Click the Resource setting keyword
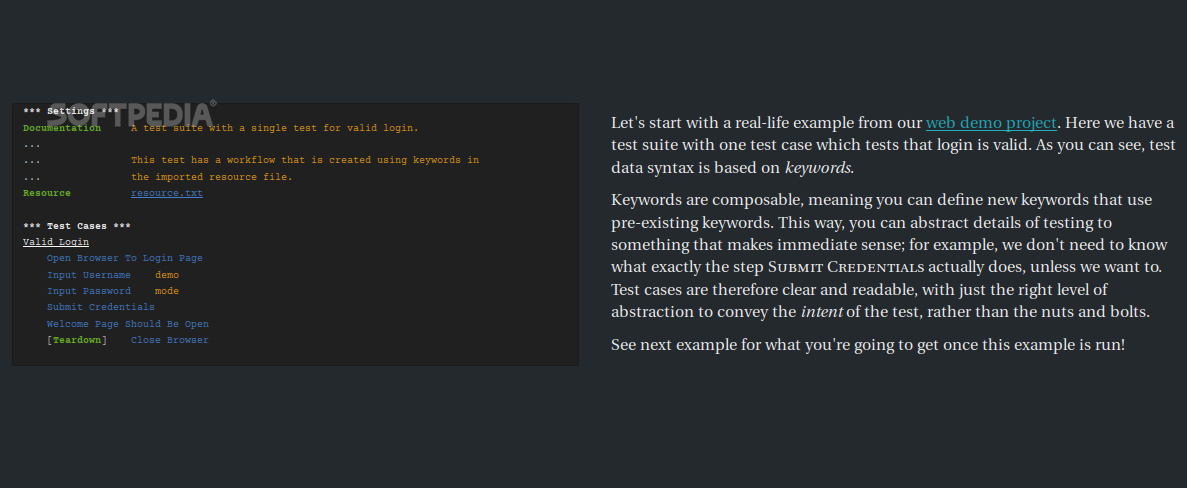 (47, 193)
